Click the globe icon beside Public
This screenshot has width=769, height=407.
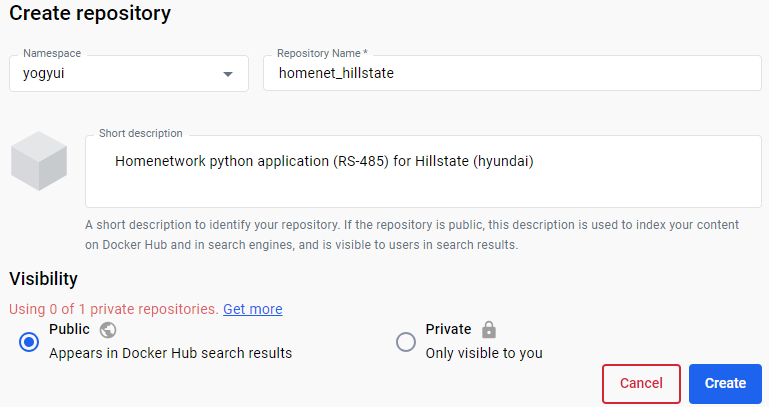108,330
